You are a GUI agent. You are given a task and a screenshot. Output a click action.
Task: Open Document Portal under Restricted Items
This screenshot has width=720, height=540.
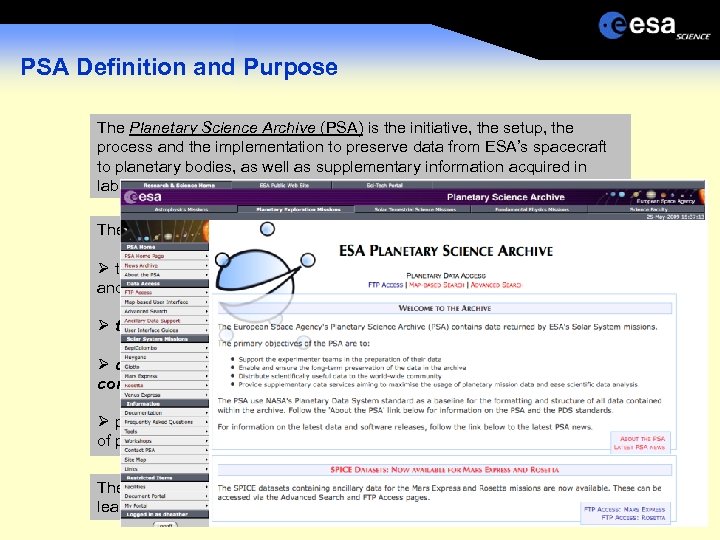[165, 496]
